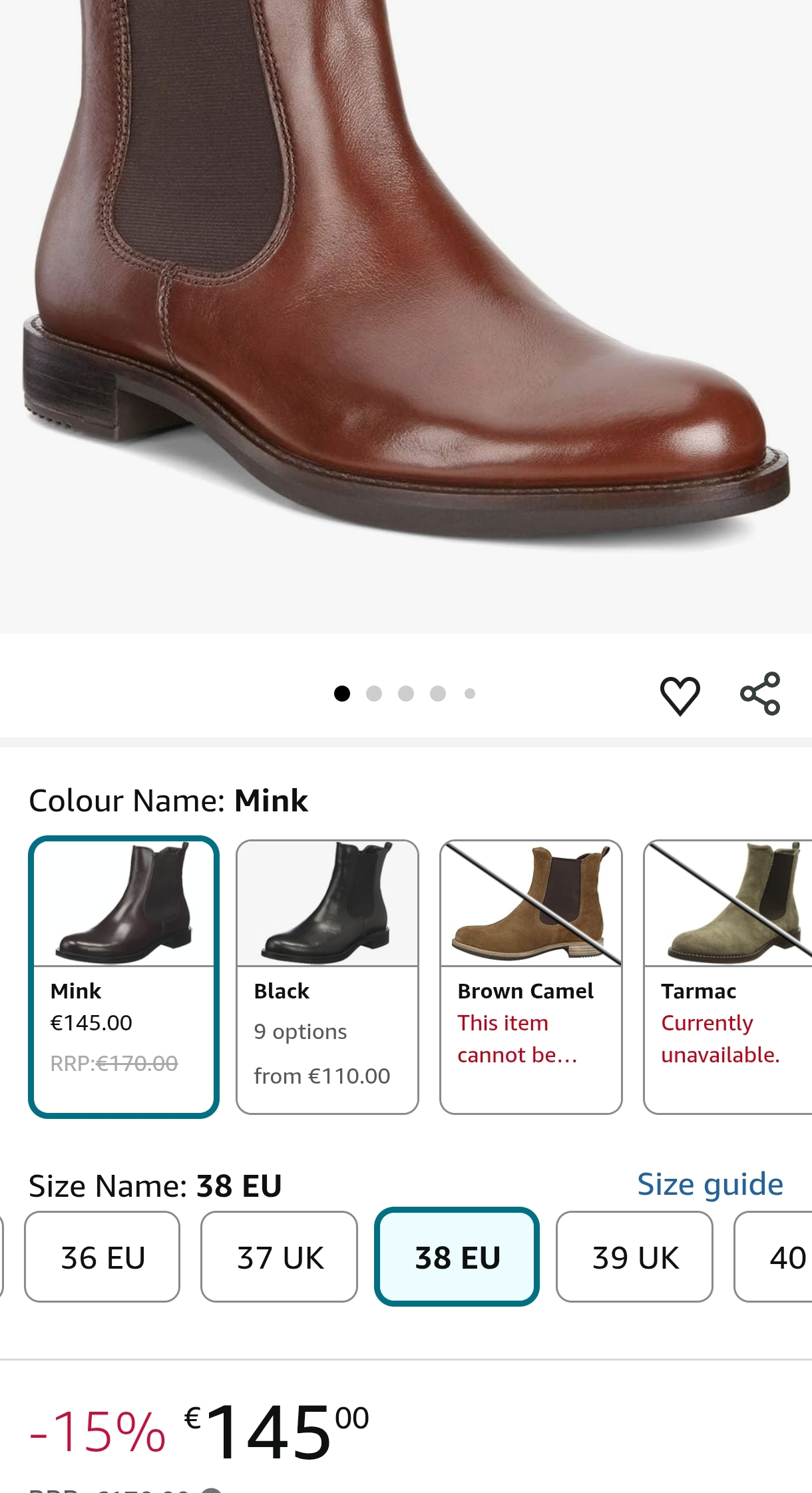Select size 37 UK

pyautogui.click(x=280, y=1257)
